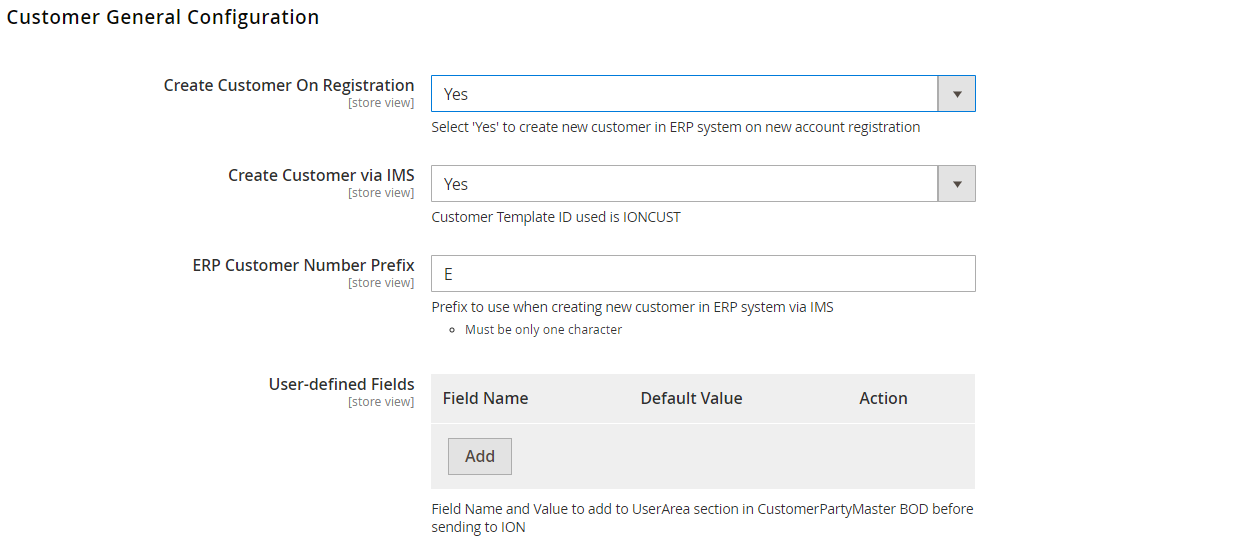Click store view scope under User-defined Fields
Image resolution: width=1246 pixels, height=549 pixels.
coord(381,402)
